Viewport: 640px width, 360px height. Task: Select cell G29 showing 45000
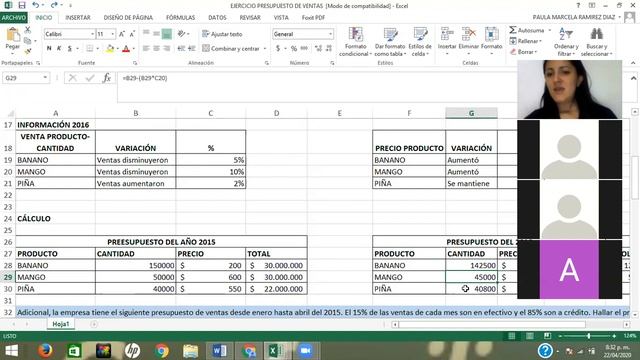tap(471, 277)
